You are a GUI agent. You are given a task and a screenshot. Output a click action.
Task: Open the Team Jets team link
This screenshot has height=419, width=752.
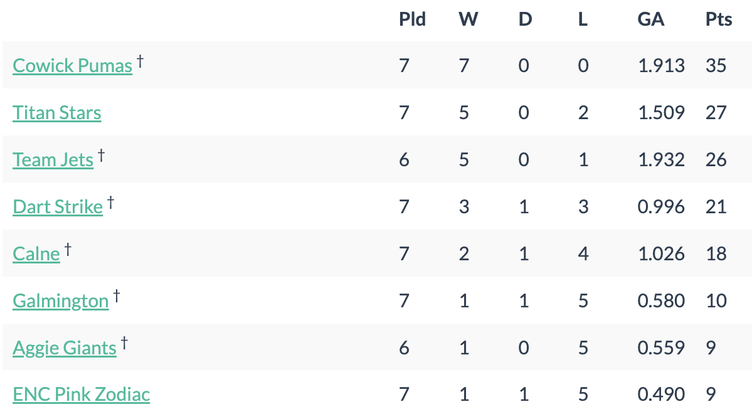pyautogui.click(x=53, y=160)
